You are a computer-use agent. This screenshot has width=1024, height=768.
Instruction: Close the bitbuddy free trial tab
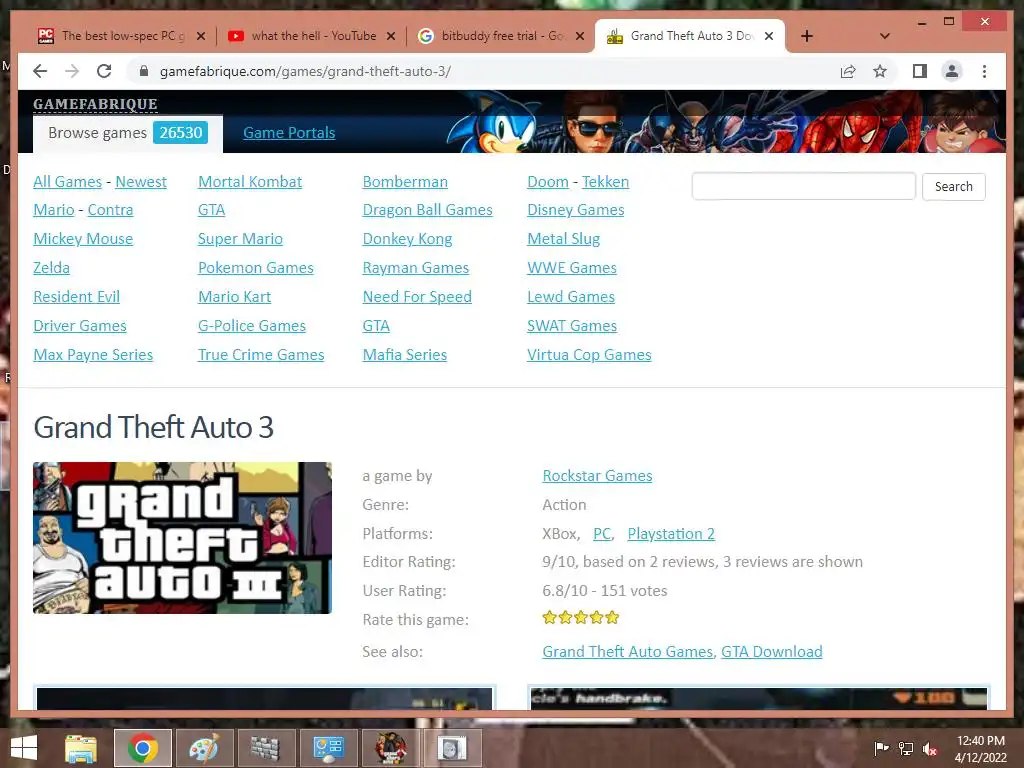tap(580, 36)
